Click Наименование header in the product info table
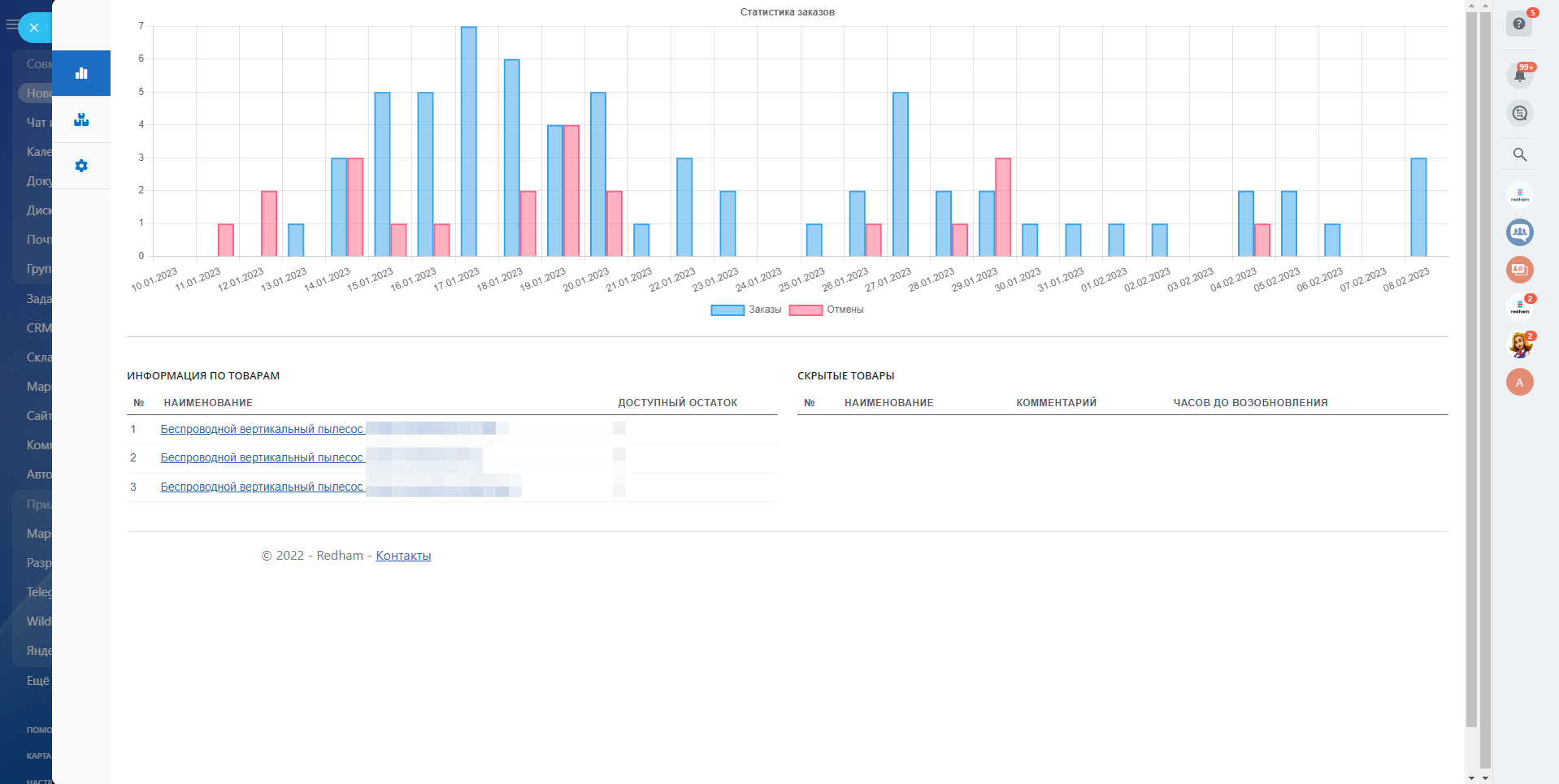The image size is (1559, 784). [x=208, y=403]
